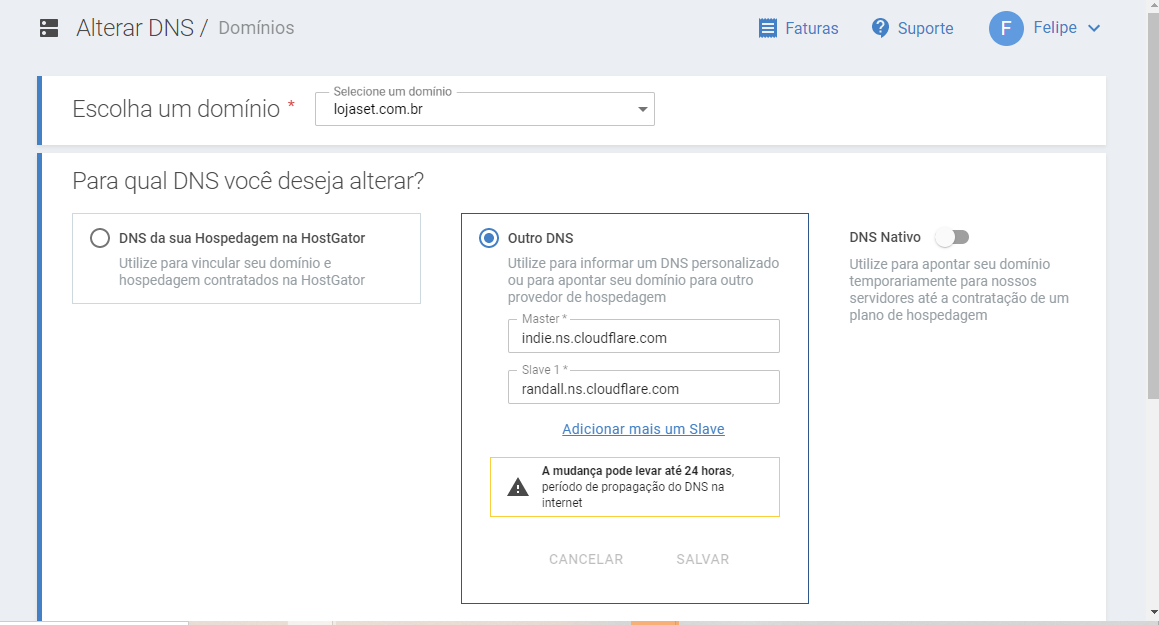Click Adicionar mais um Slave link
The height and width of the screenshot is (625, 1159).
point(643,429)
